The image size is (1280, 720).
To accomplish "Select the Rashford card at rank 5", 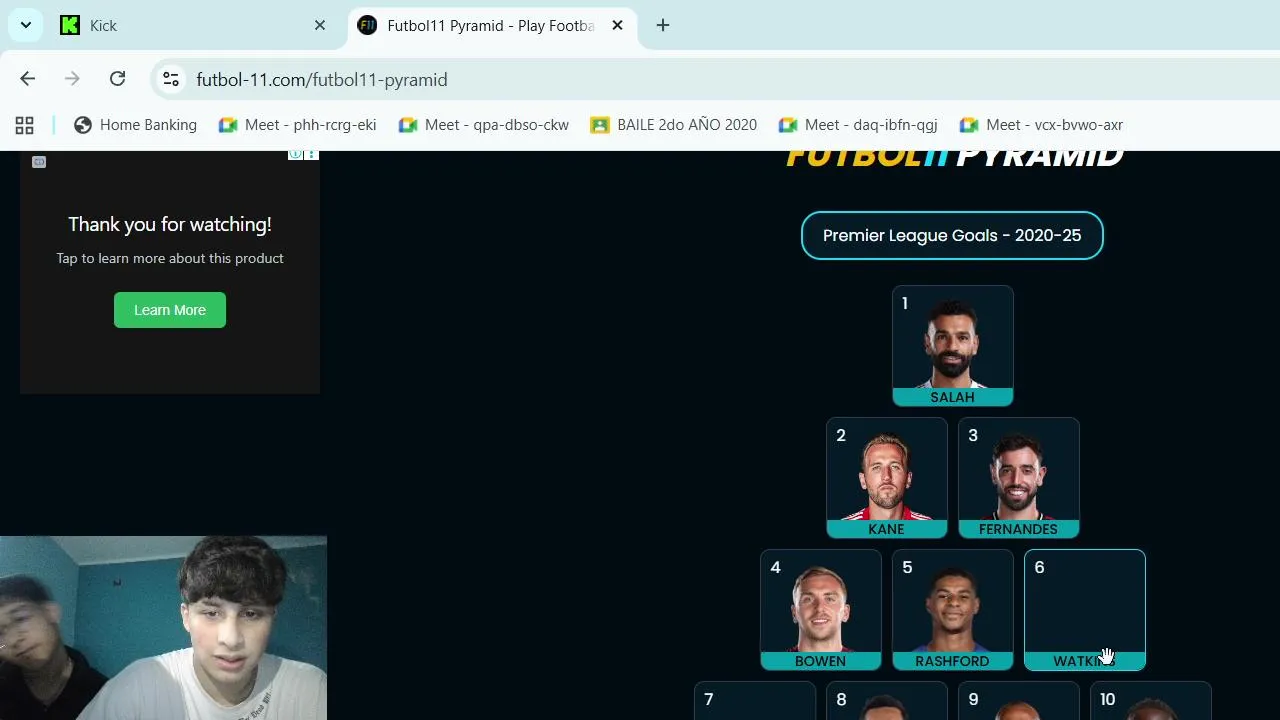I will pos(953,610).
